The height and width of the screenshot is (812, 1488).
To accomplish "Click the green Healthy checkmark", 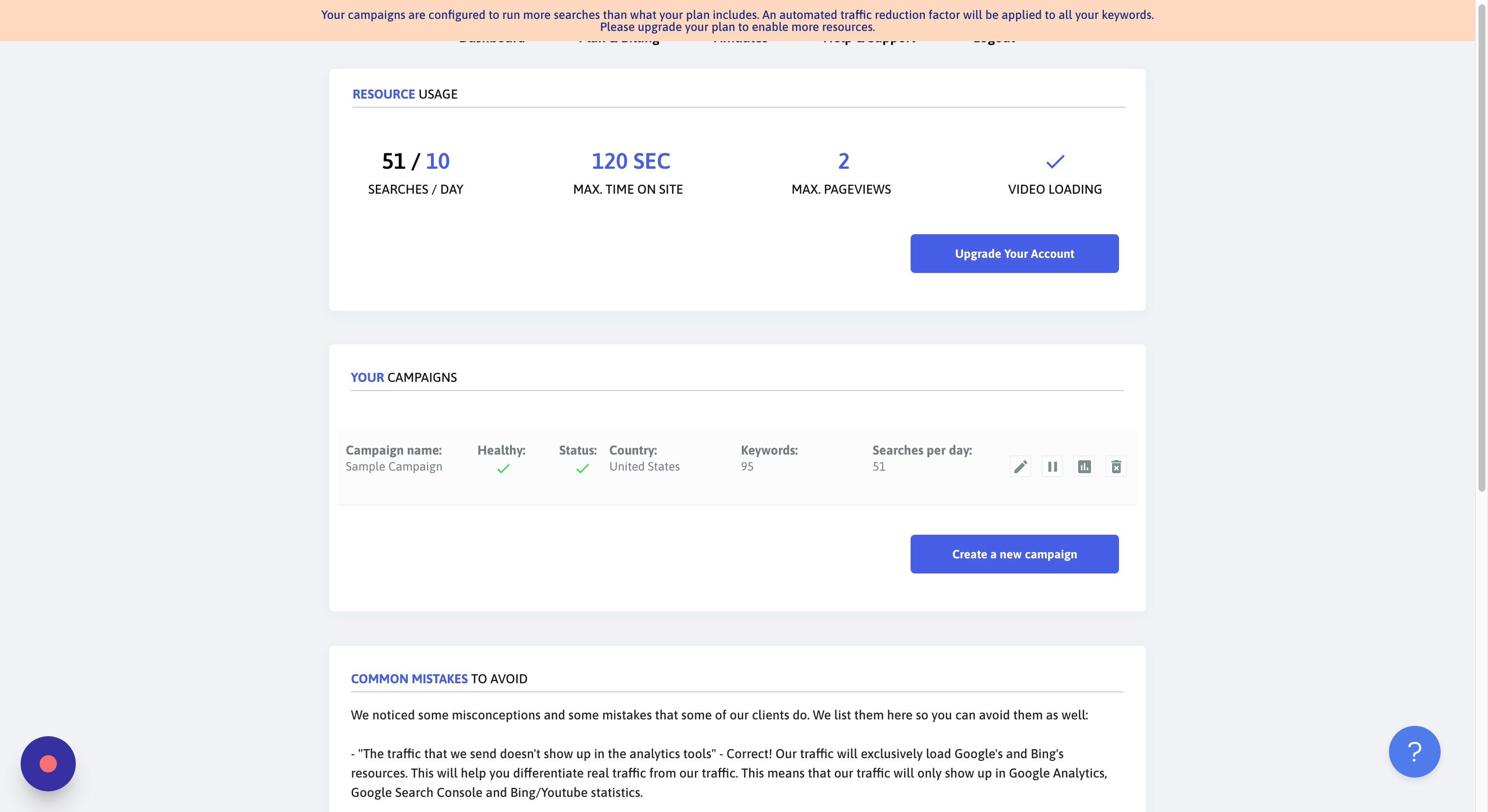I will point(503,468).
